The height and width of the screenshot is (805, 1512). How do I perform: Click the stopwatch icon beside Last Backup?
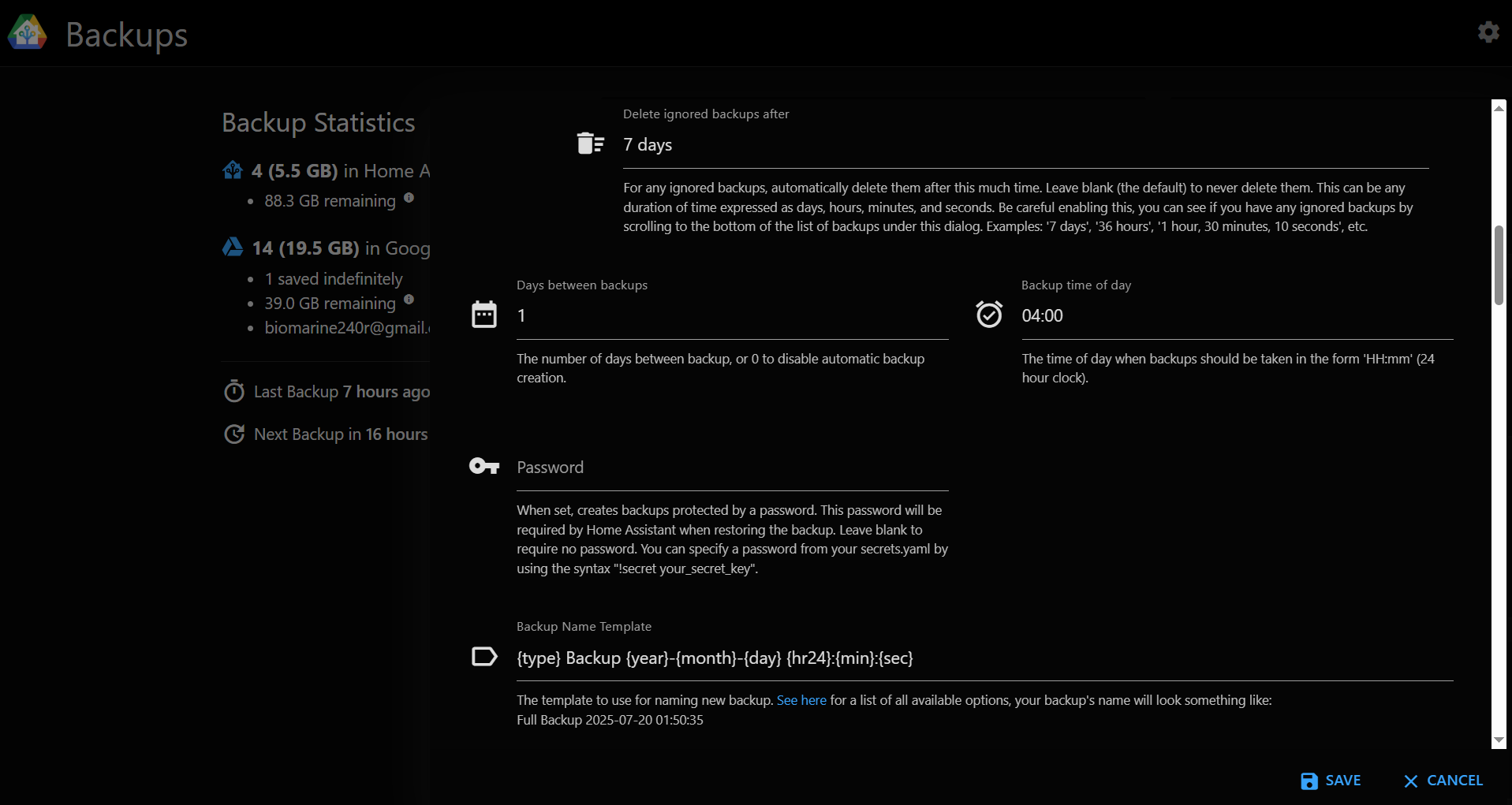(233, 391)
